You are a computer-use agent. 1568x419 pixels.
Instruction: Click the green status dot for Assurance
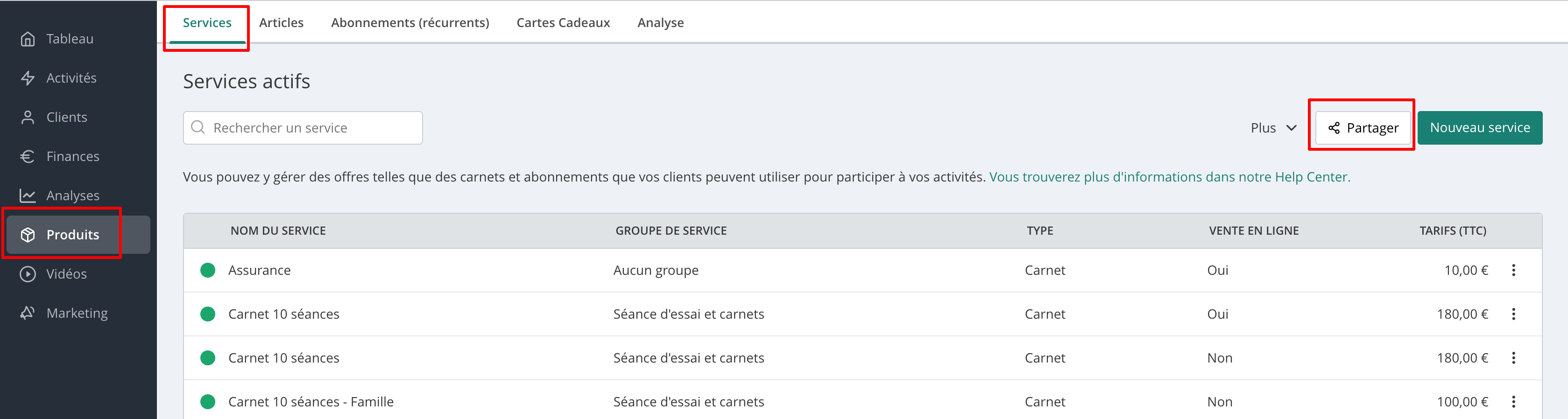point(208,270)
